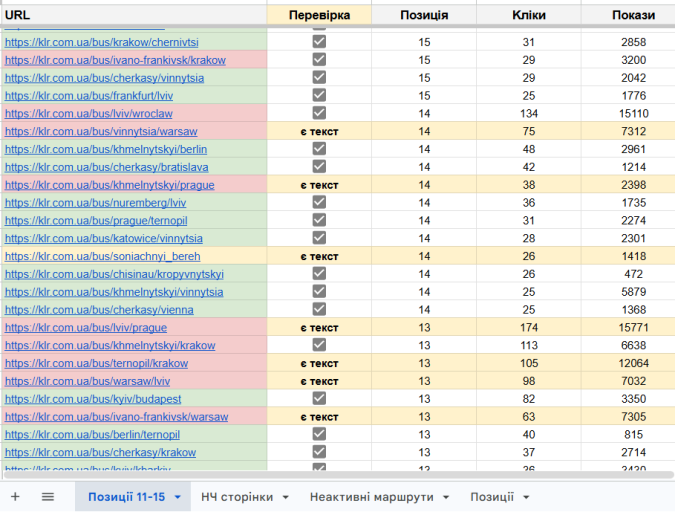This screenshot has height=512, width=675.
Task: Switch to the Позиції 11-15 sheet tab
Action: pyautogui.click(x=127, y=497)
